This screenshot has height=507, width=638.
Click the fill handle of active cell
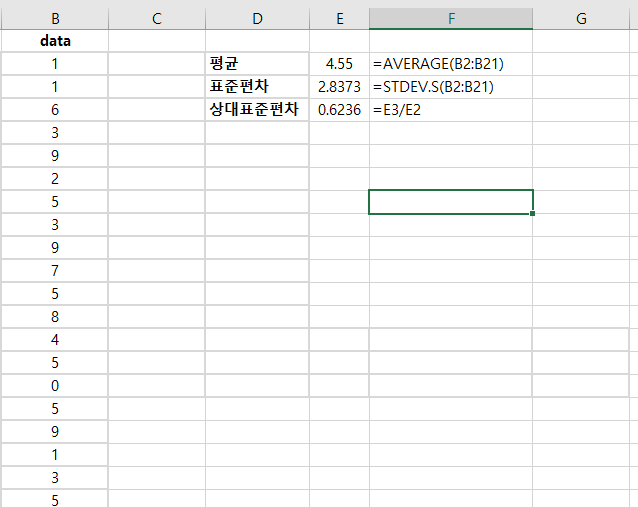532,213
